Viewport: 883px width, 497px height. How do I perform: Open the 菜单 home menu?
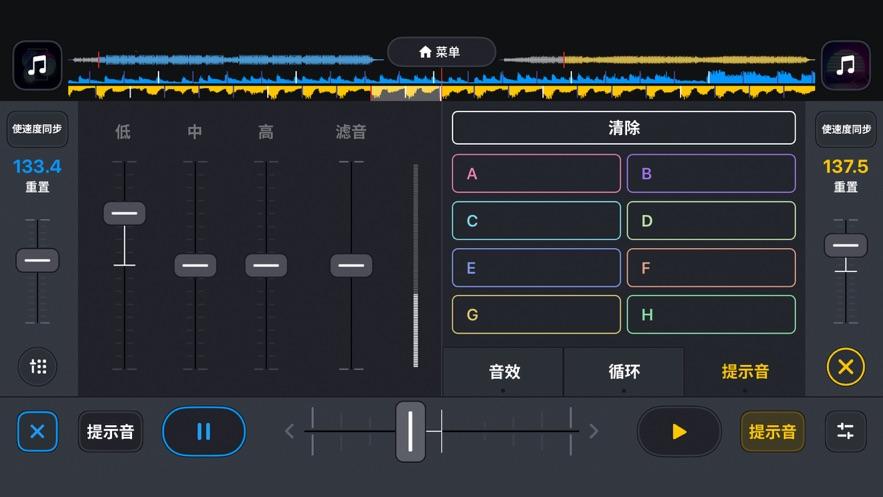(441, 52)
